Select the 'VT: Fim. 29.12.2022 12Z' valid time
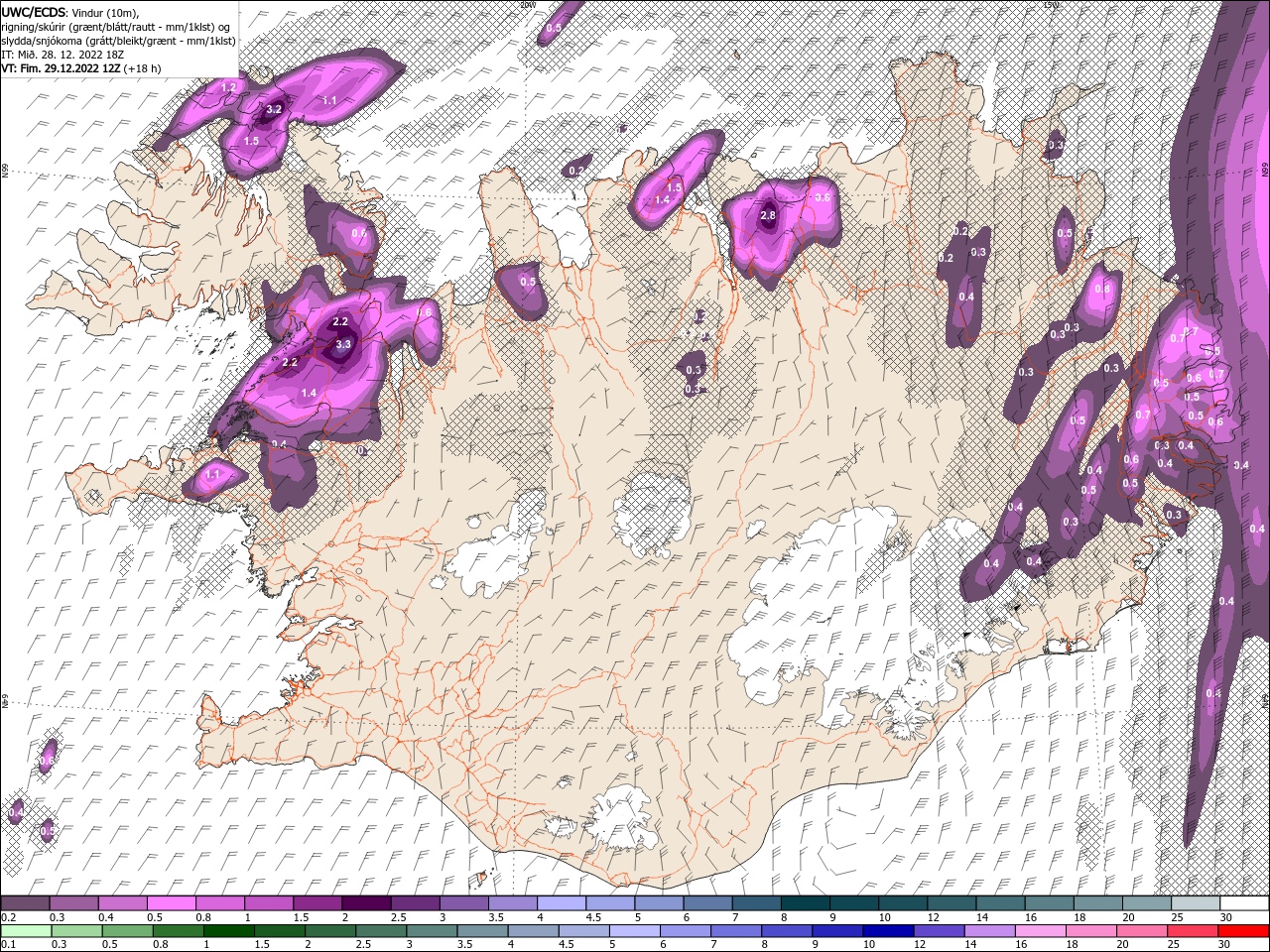 pos(62,69)
